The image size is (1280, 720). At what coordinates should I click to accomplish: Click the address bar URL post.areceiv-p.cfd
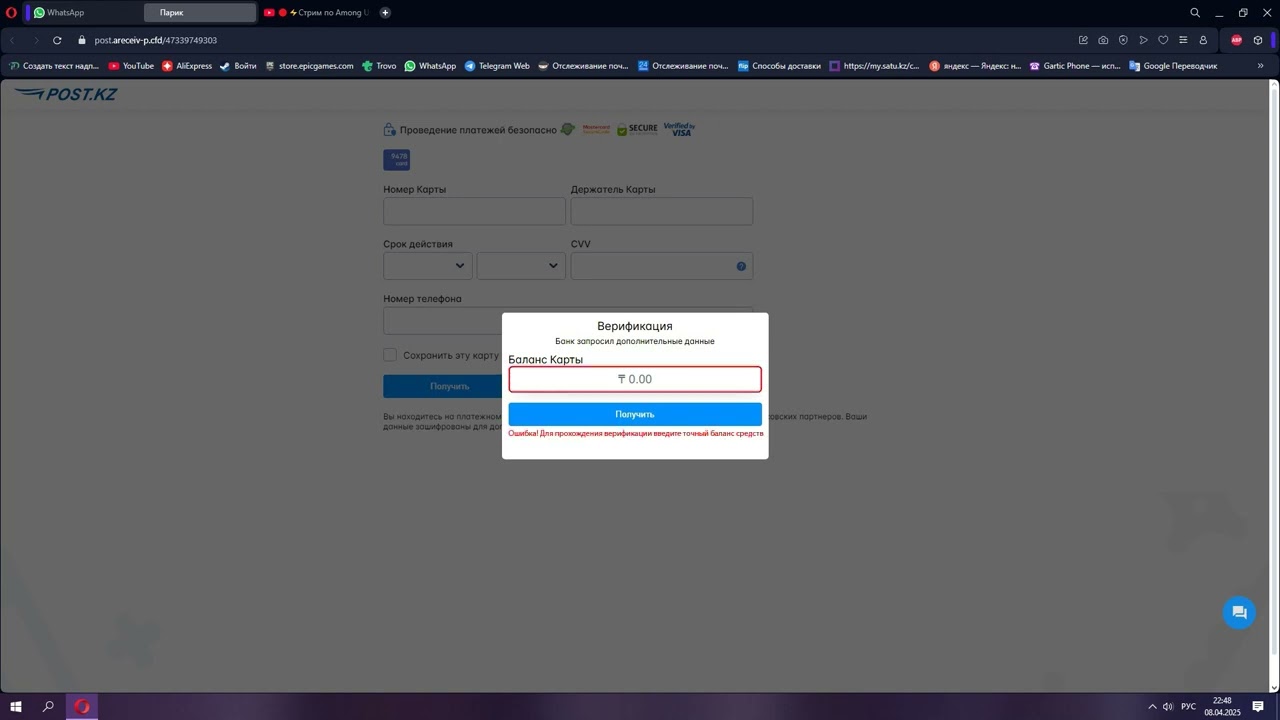pos(156,40)
